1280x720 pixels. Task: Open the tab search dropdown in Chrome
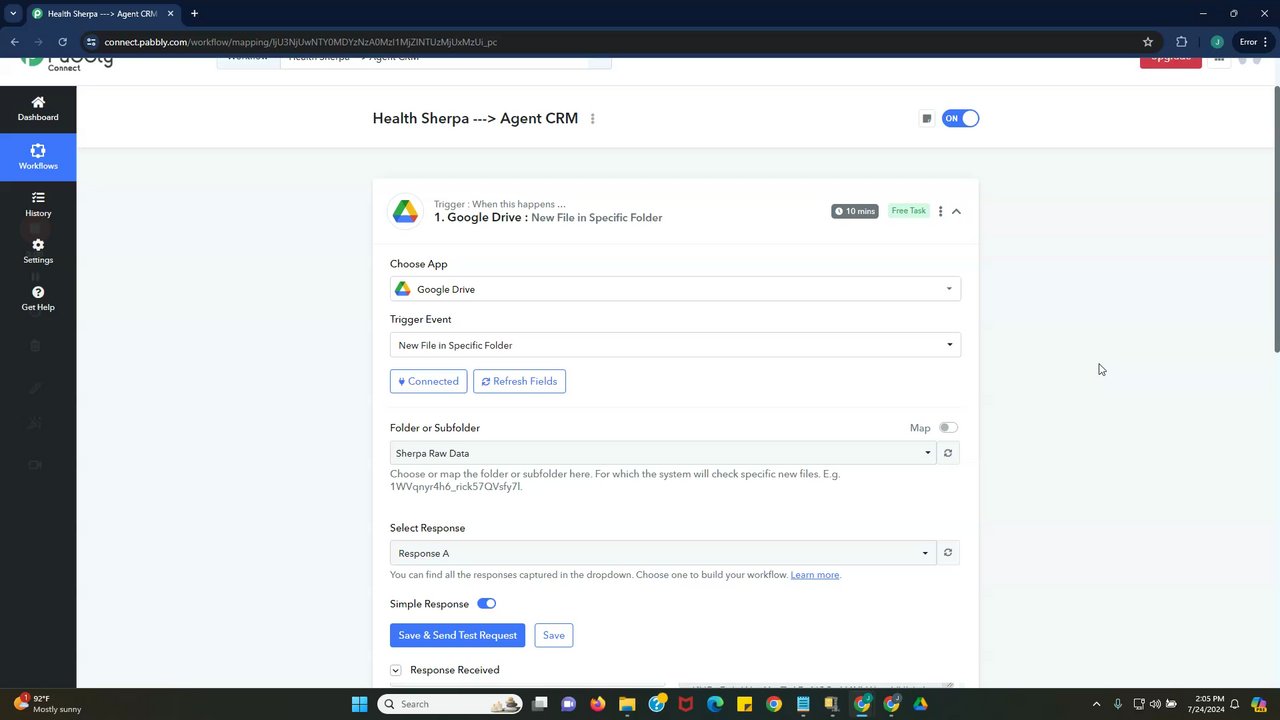click(13, 14)
